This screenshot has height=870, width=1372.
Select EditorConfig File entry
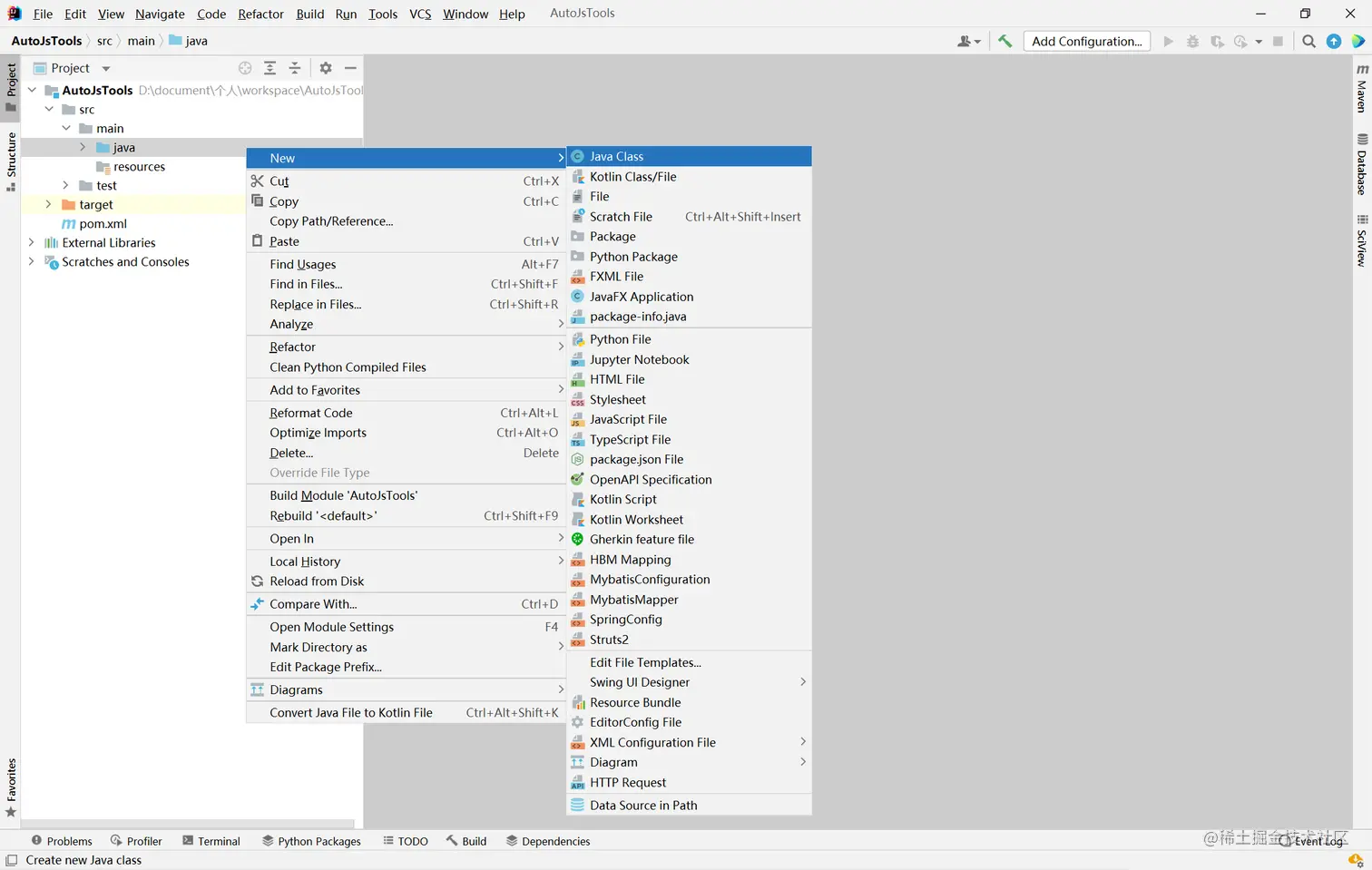point(689,722)
